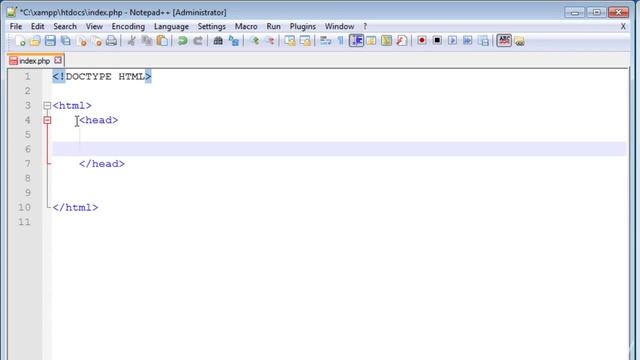Open the Plugins menu
The width and height of the screenshot is (640, 360).
click(x=303, y=27)
